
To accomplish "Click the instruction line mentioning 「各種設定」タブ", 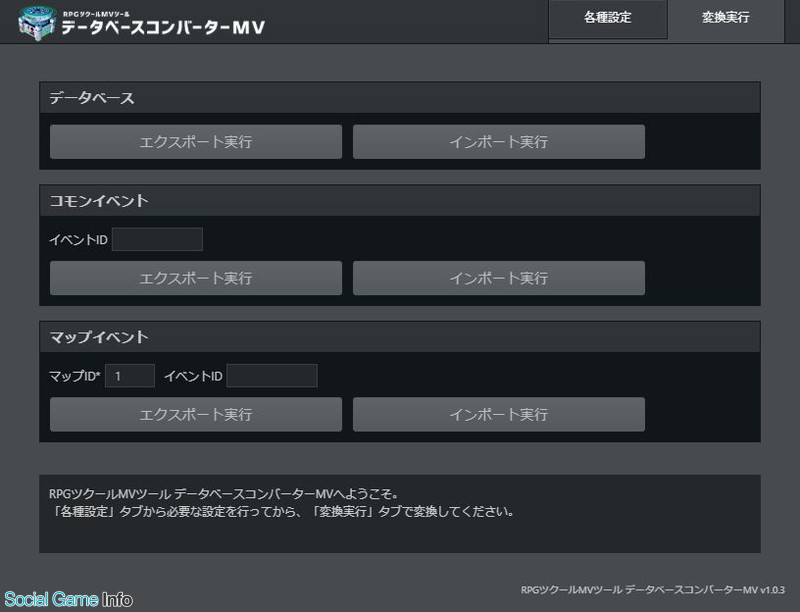I will coord(282,511).
